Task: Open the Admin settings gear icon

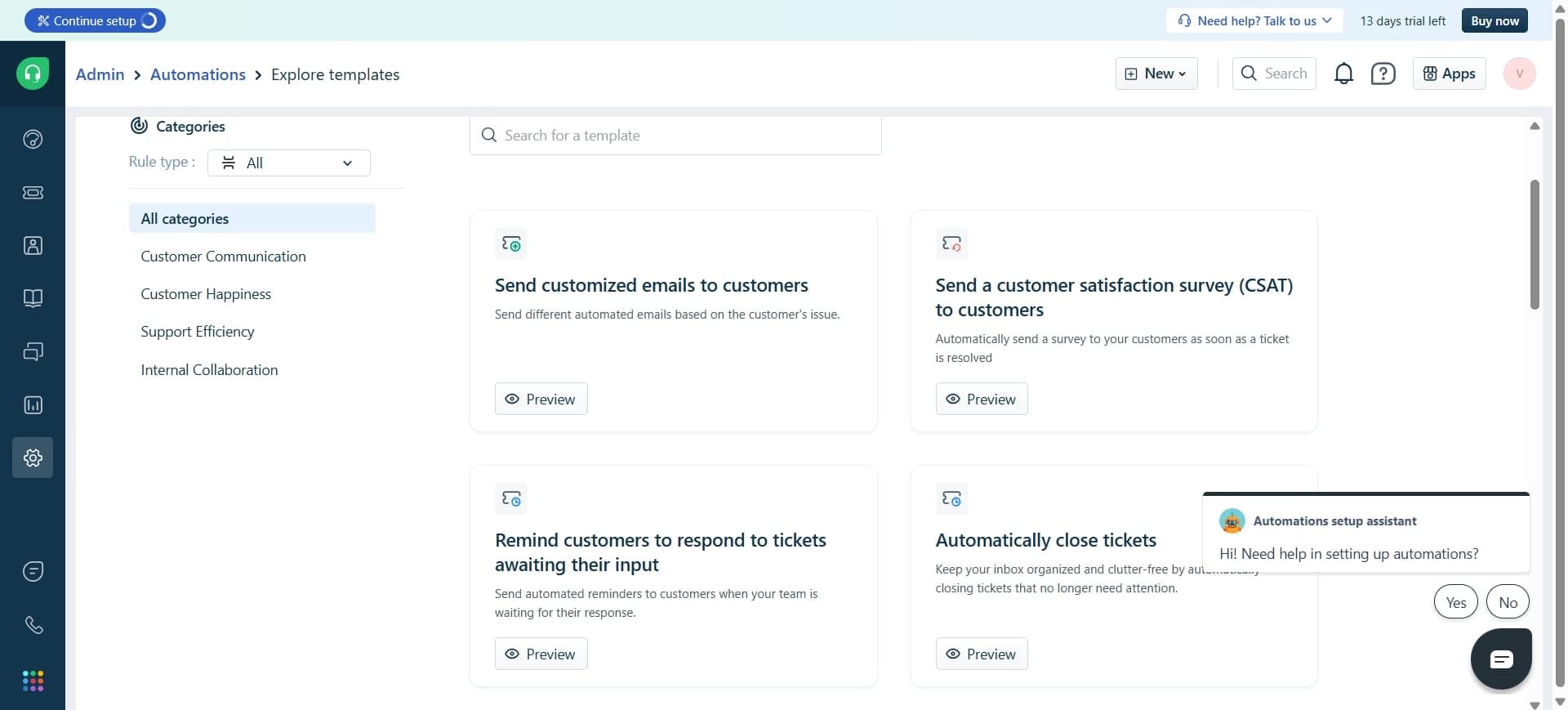Action: 33,458
